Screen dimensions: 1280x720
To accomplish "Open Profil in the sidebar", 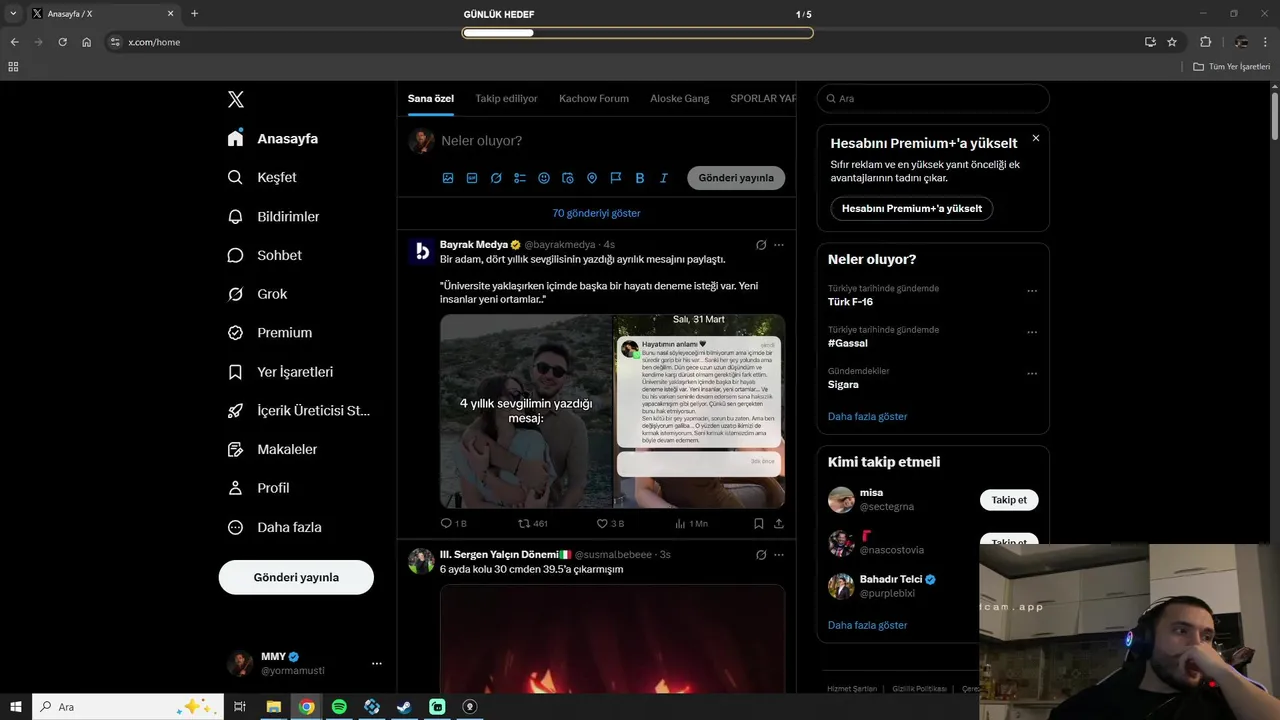I will (260, 488).
